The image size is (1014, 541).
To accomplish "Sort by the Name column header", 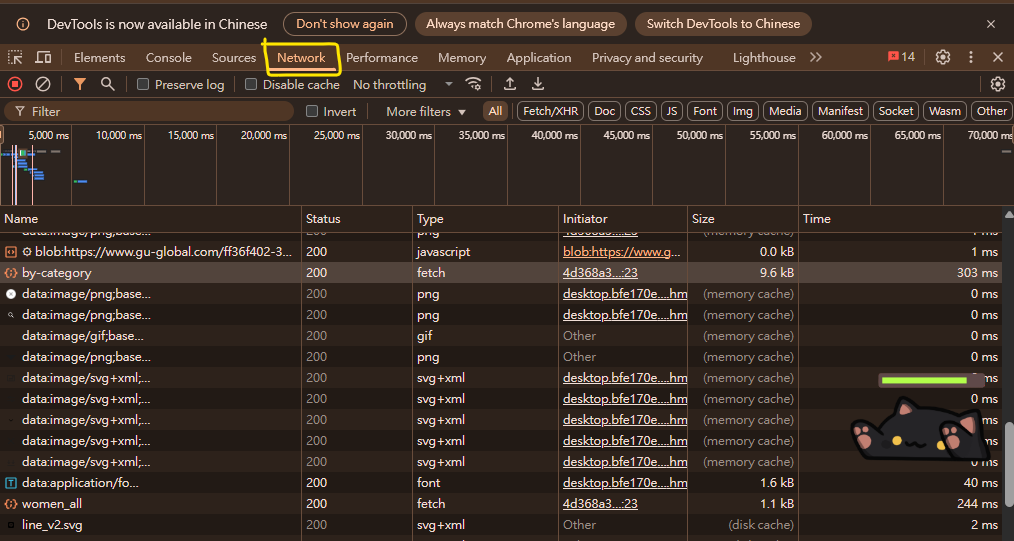I will click(151, 218).
